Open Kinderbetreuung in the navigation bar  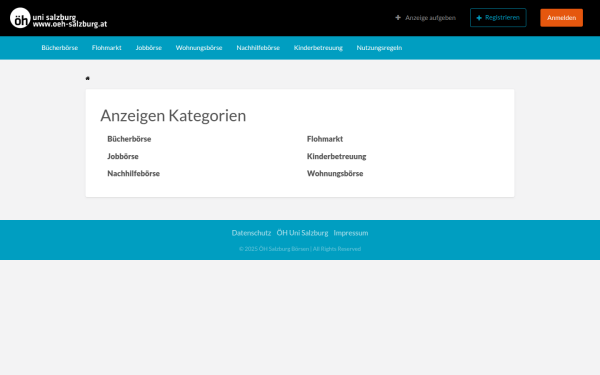tap(318, 48)
